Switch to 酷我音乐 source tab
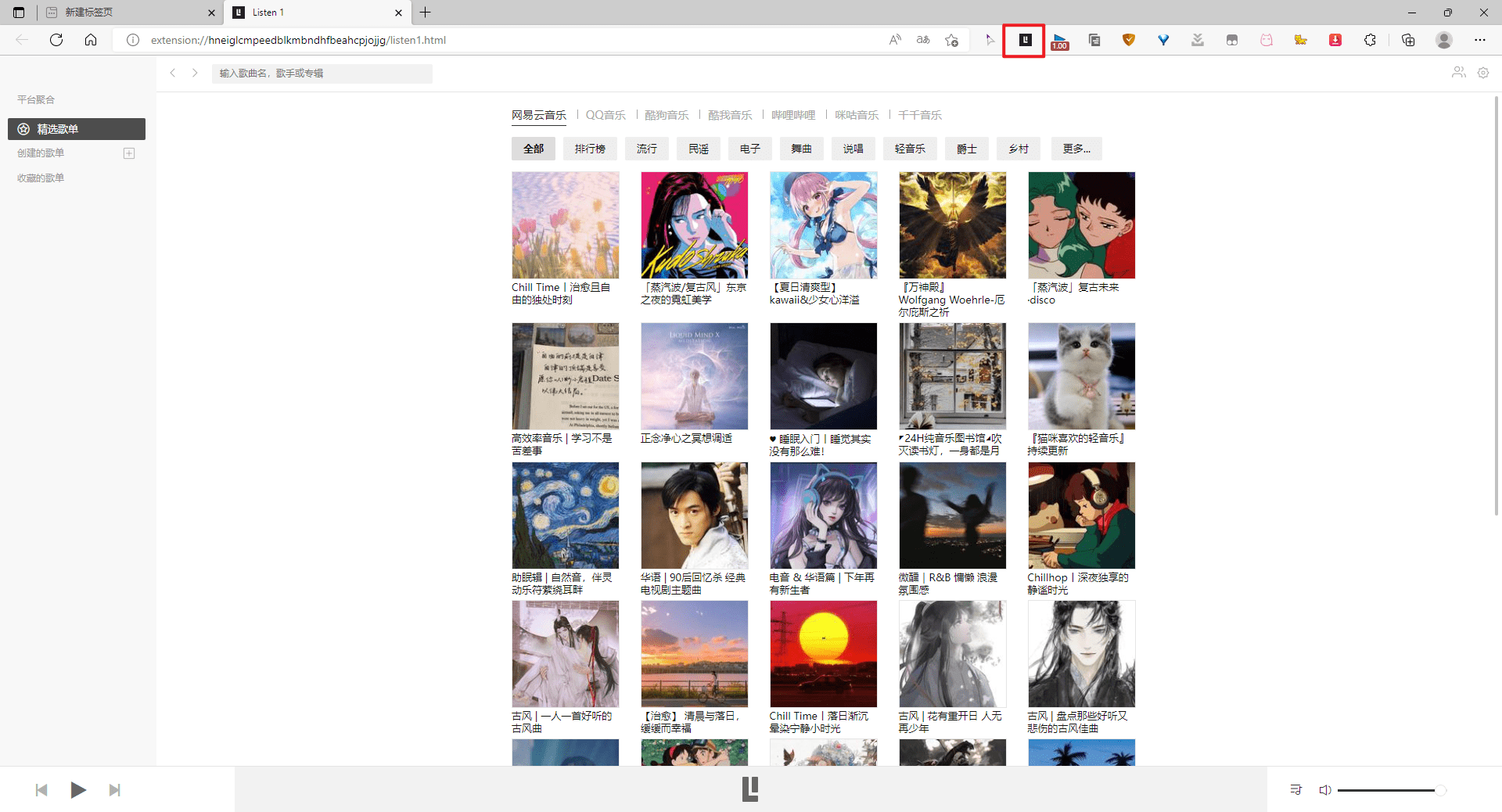Viewport: 1502px width, 812px height. tap(730, 115)
